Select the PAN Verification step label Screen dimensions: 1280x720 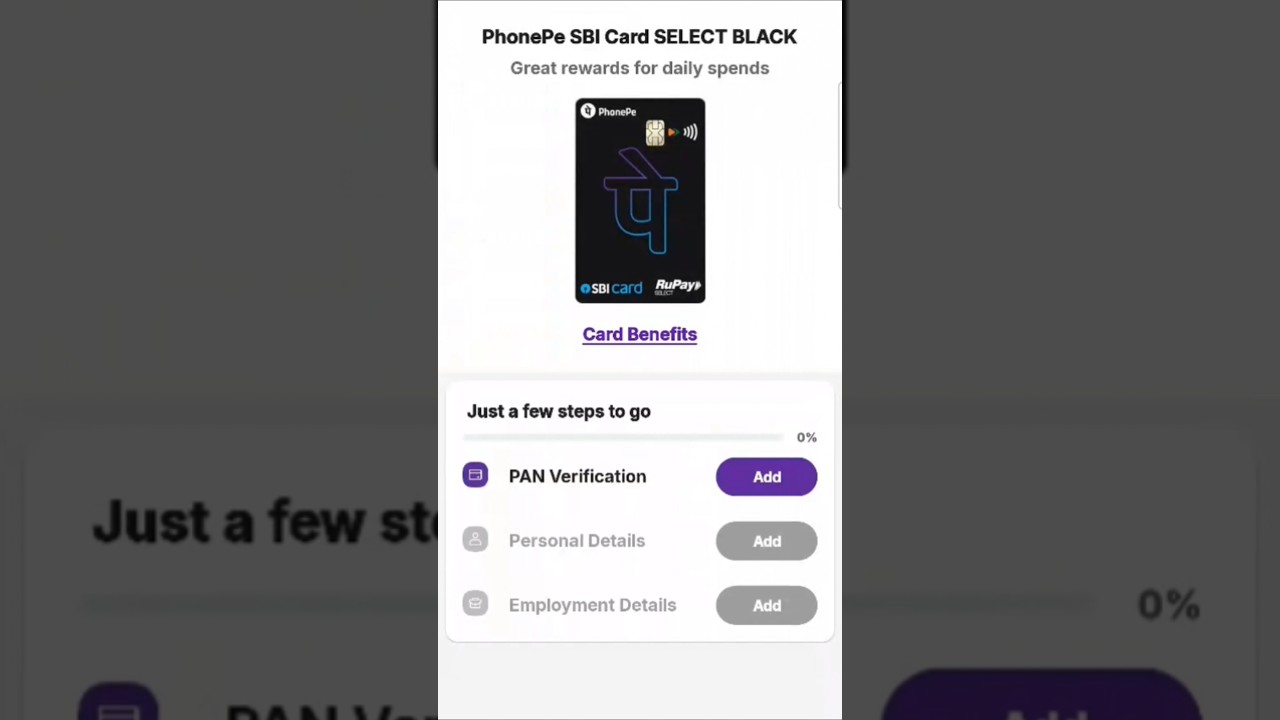click(x=577, y=476)
